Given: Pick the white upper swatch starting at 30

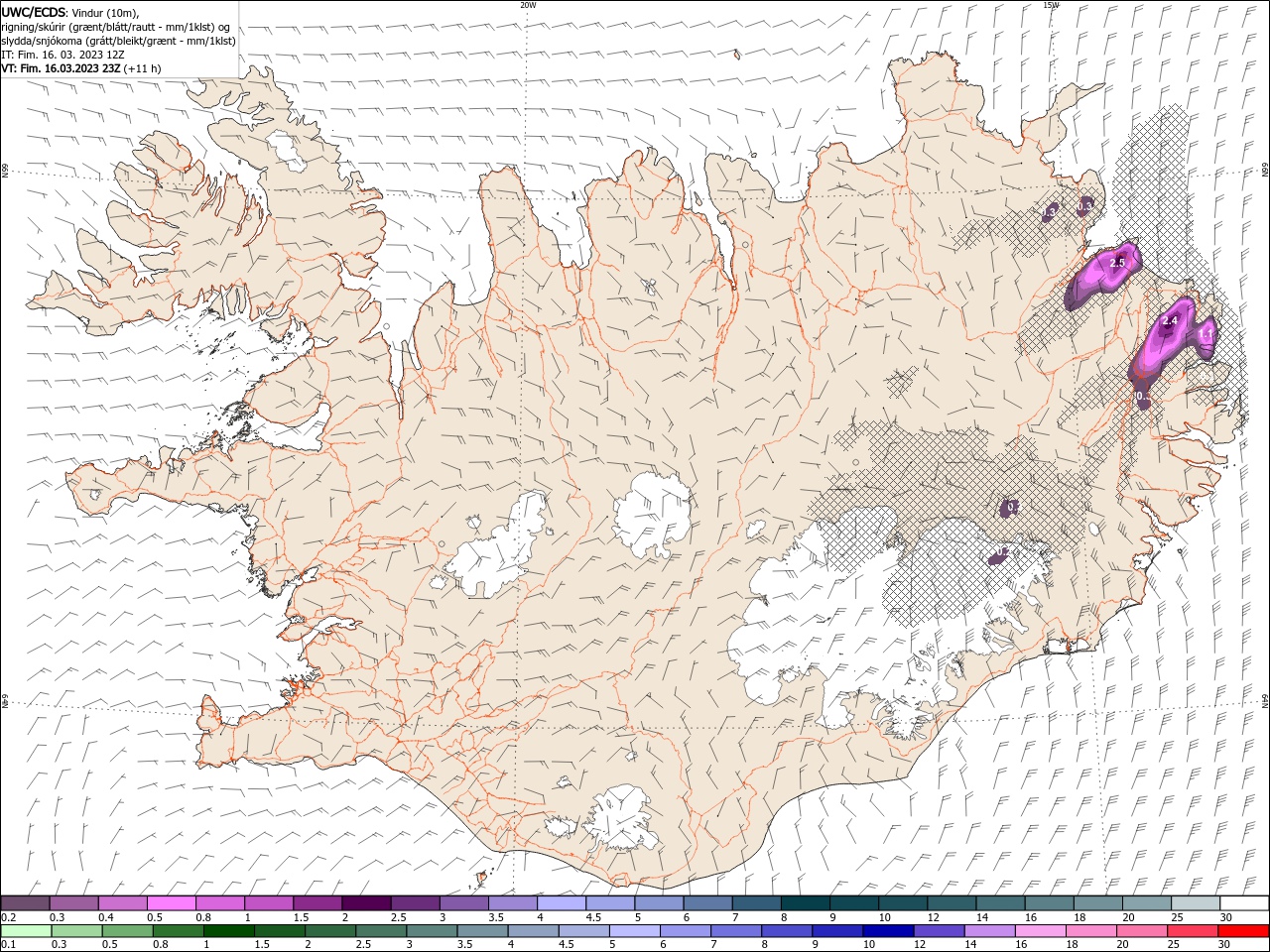Looking at the screenshot, I should (1244, 903).
